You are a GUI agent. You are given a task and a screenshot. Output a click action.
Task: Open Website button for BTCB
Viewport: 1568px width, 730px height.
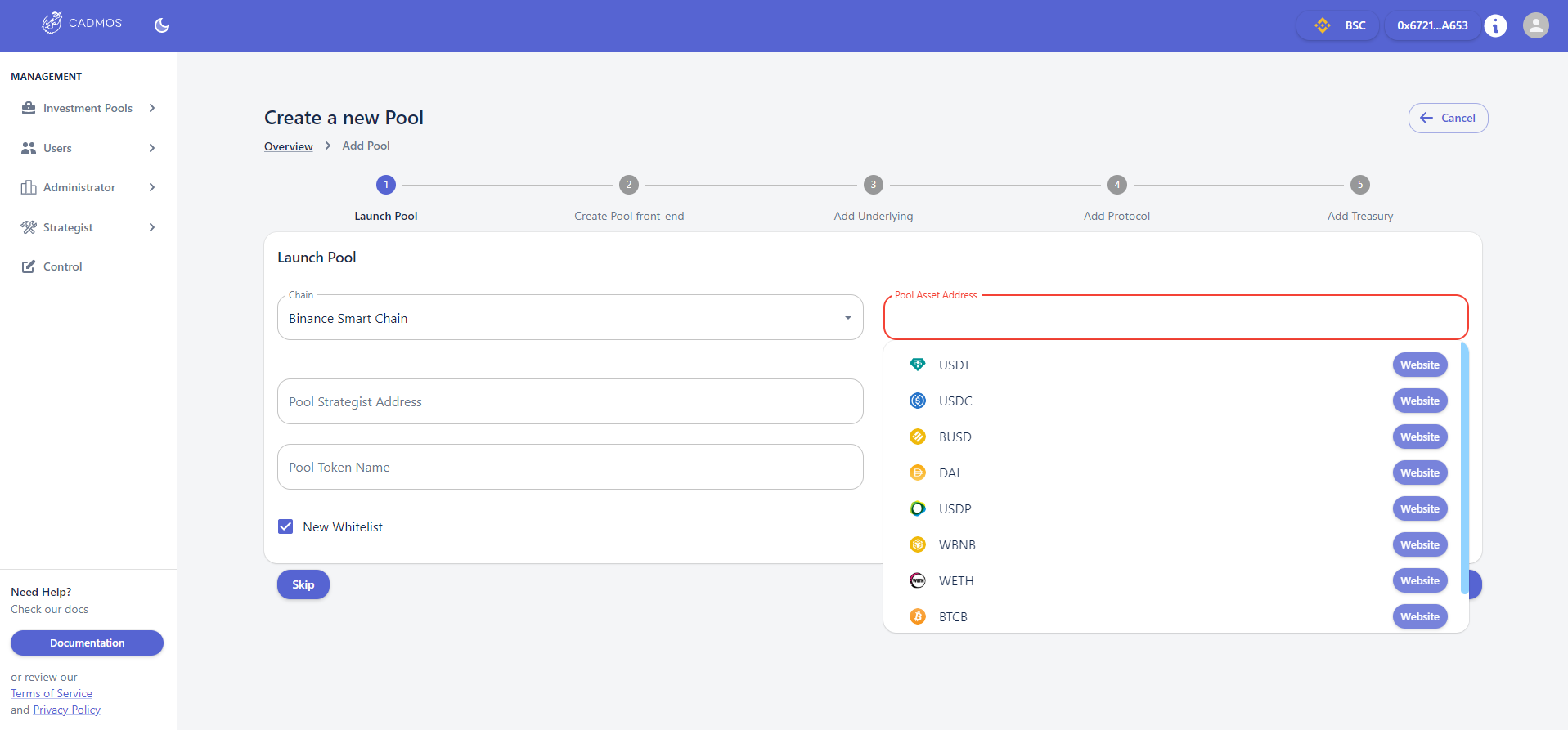point(1420,616)
